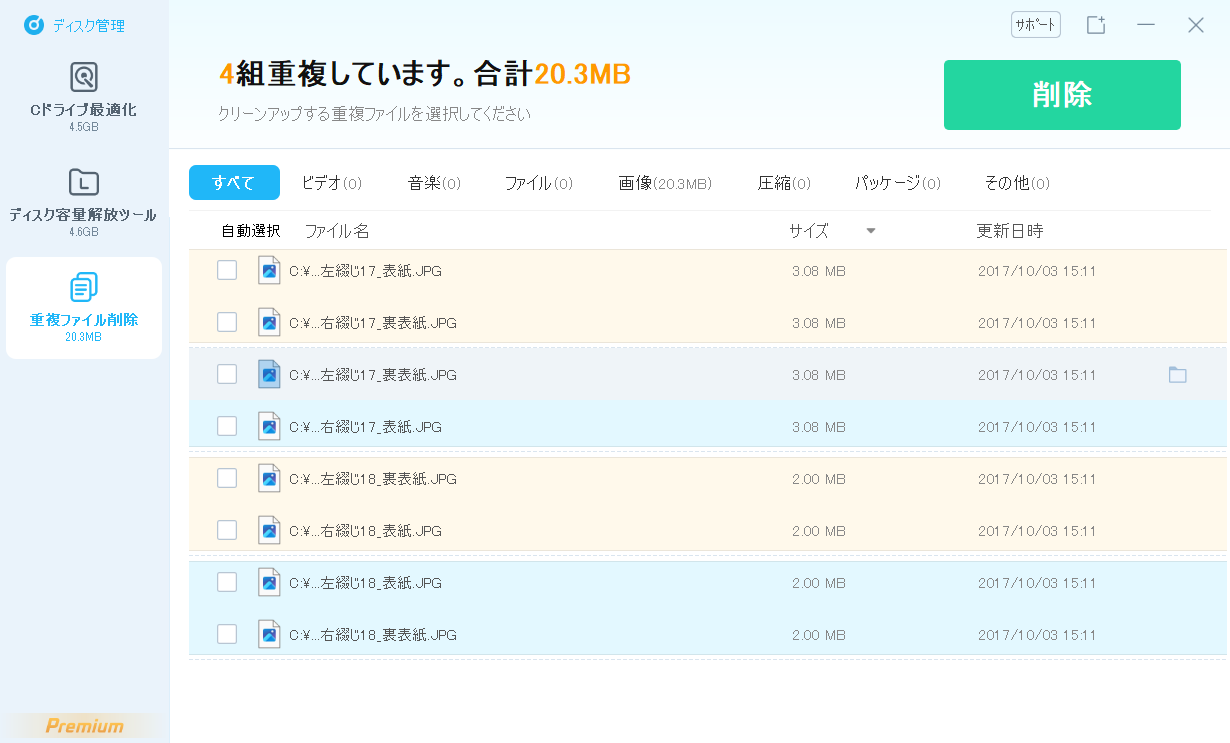The height and width of the screenshot is (743, 1230).
Task: Click image file icon for 左綴じ17_表紙.JPG
Action: point(269,271)
